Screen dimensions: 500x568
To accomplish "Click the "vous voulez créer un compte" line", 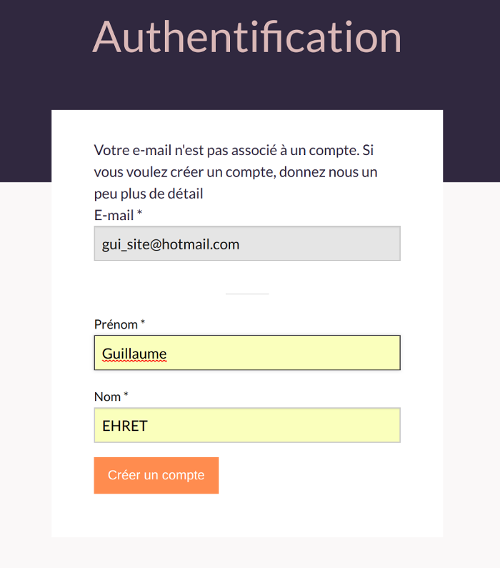I will (236, 172).
